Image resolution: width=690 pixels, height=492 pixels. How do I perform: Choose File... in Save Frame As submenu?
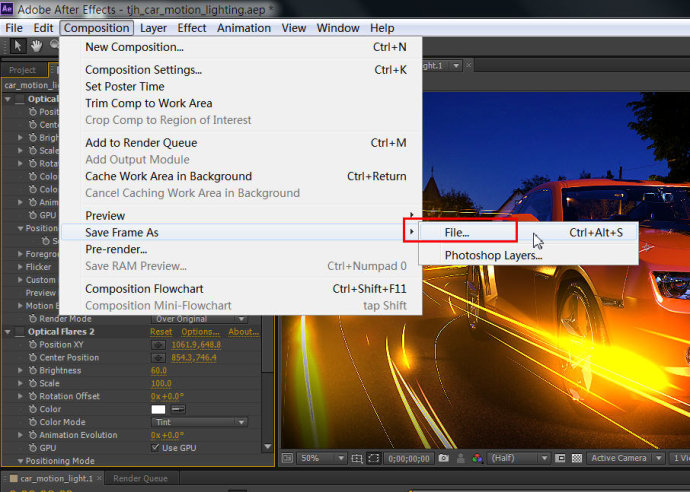[529, 232]
